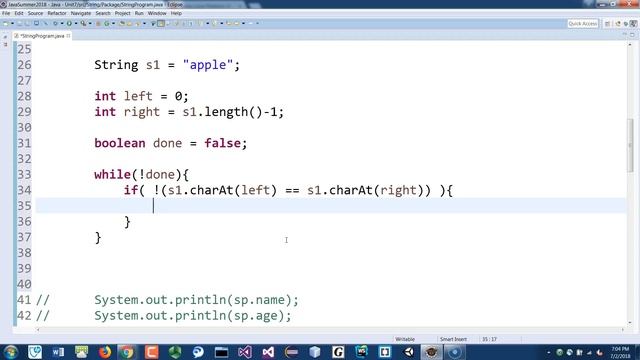Open the orange Camtasia taskbar icon

tap(151, 352)
